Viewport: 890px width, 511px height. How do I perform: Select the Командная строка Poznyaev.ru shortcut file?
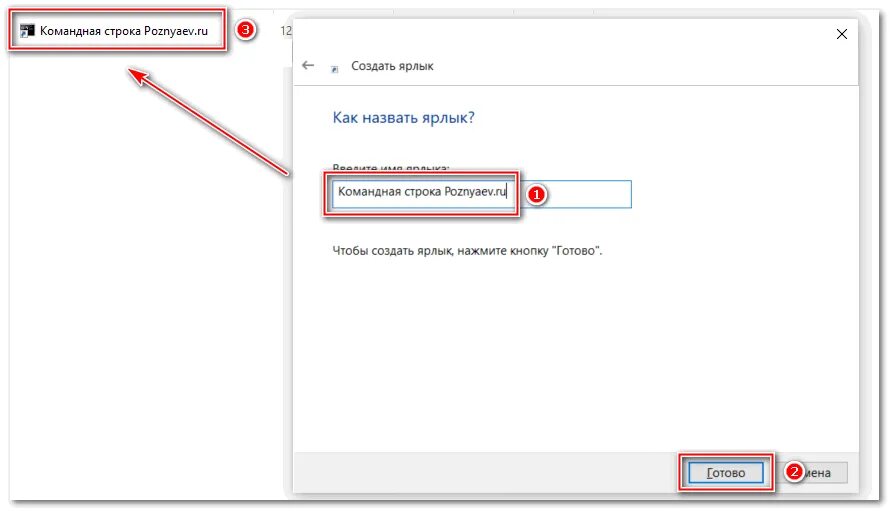pos(115,31)
